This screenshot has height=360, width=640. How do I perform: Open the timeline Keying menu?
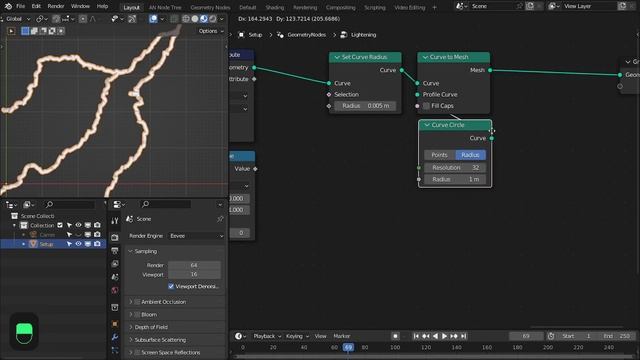point(297,336)
